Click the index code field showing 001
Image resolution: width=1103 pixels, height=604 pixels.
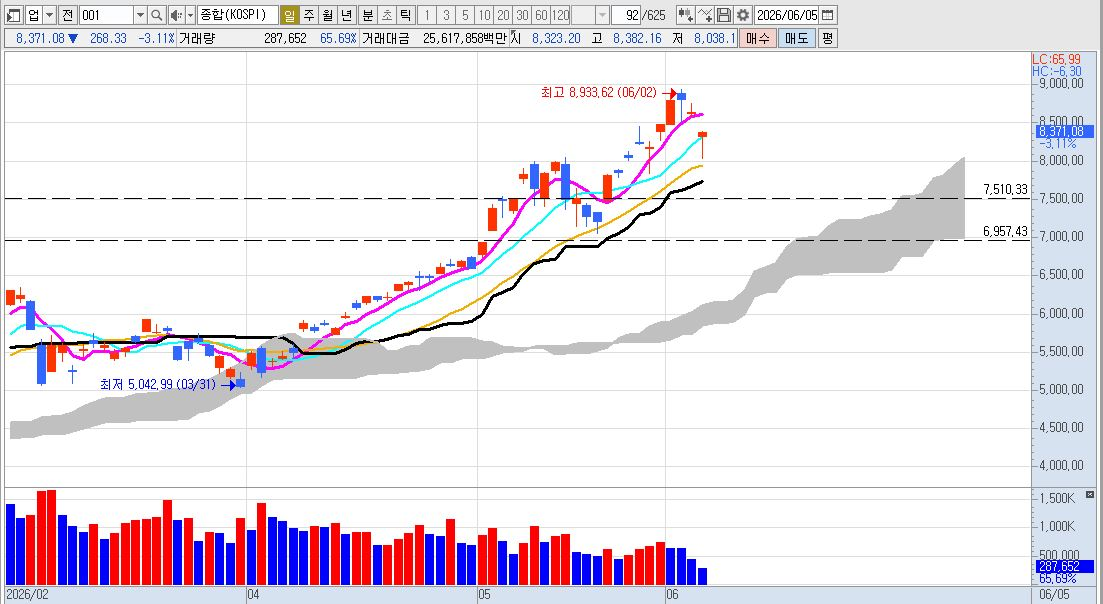tap(106, 15)
